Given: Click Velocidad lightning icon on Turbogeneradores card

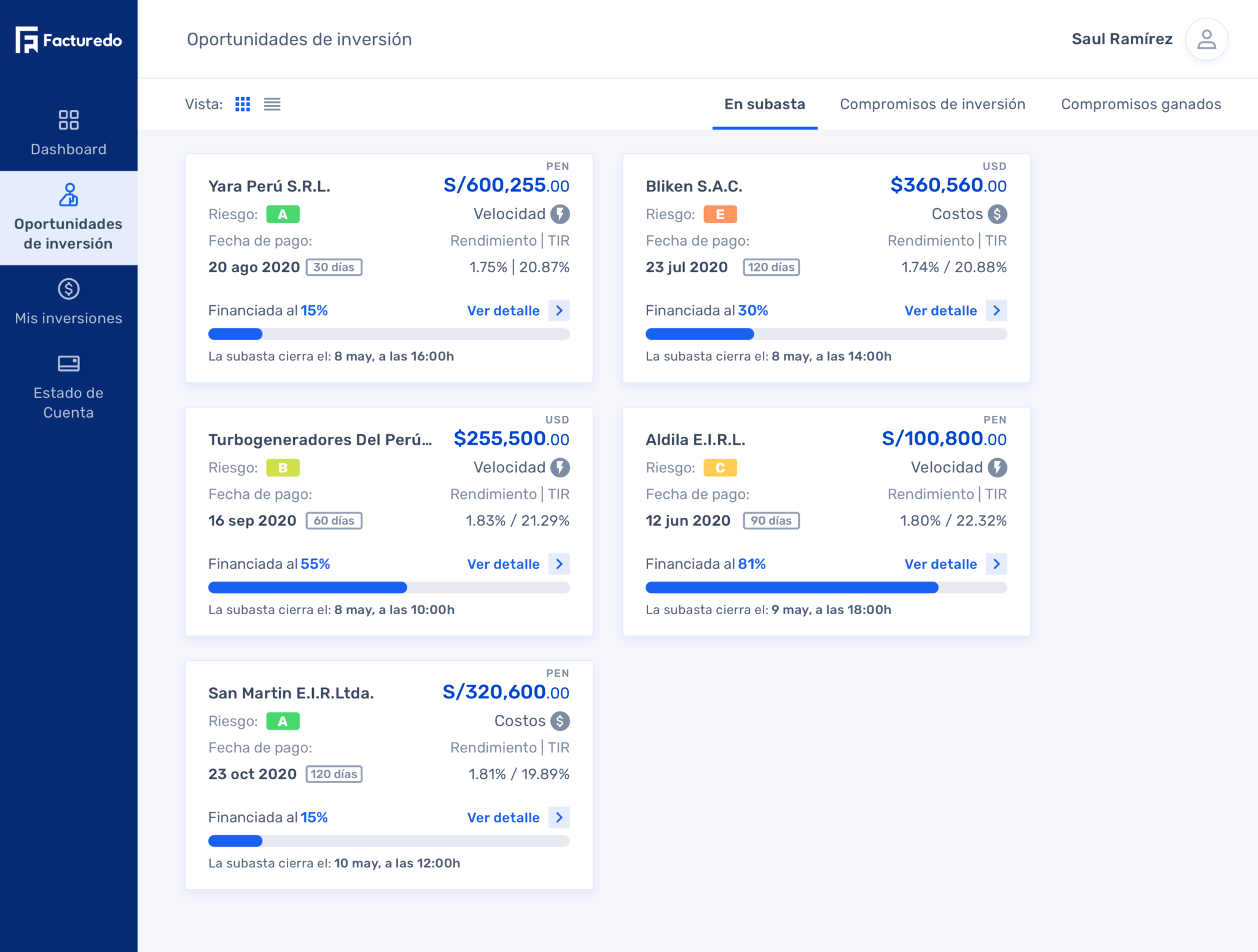Looking at the screenshot, I should coord(560,467).
